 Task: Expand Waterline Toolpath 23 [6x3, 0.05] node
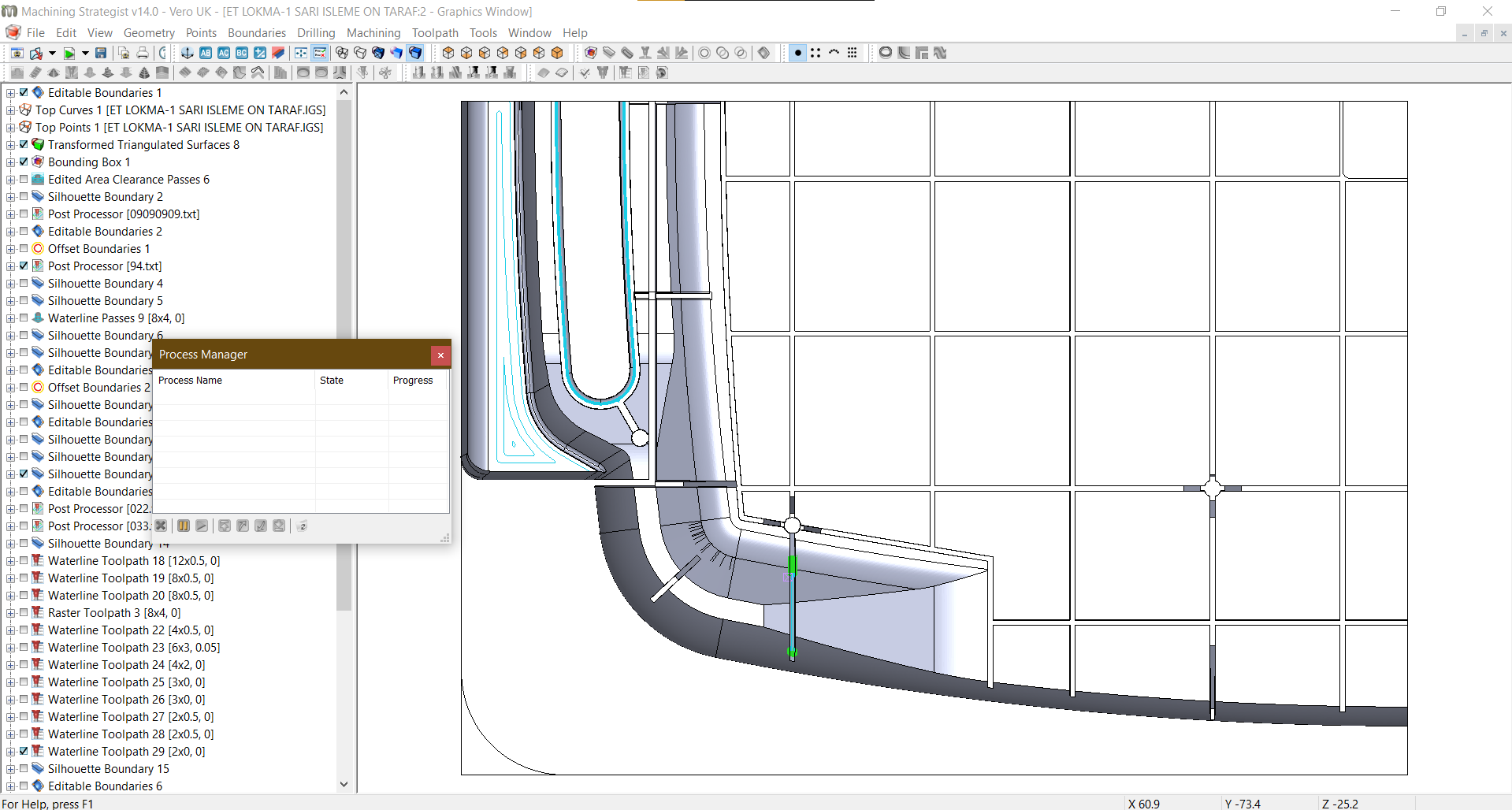(11, 648)
